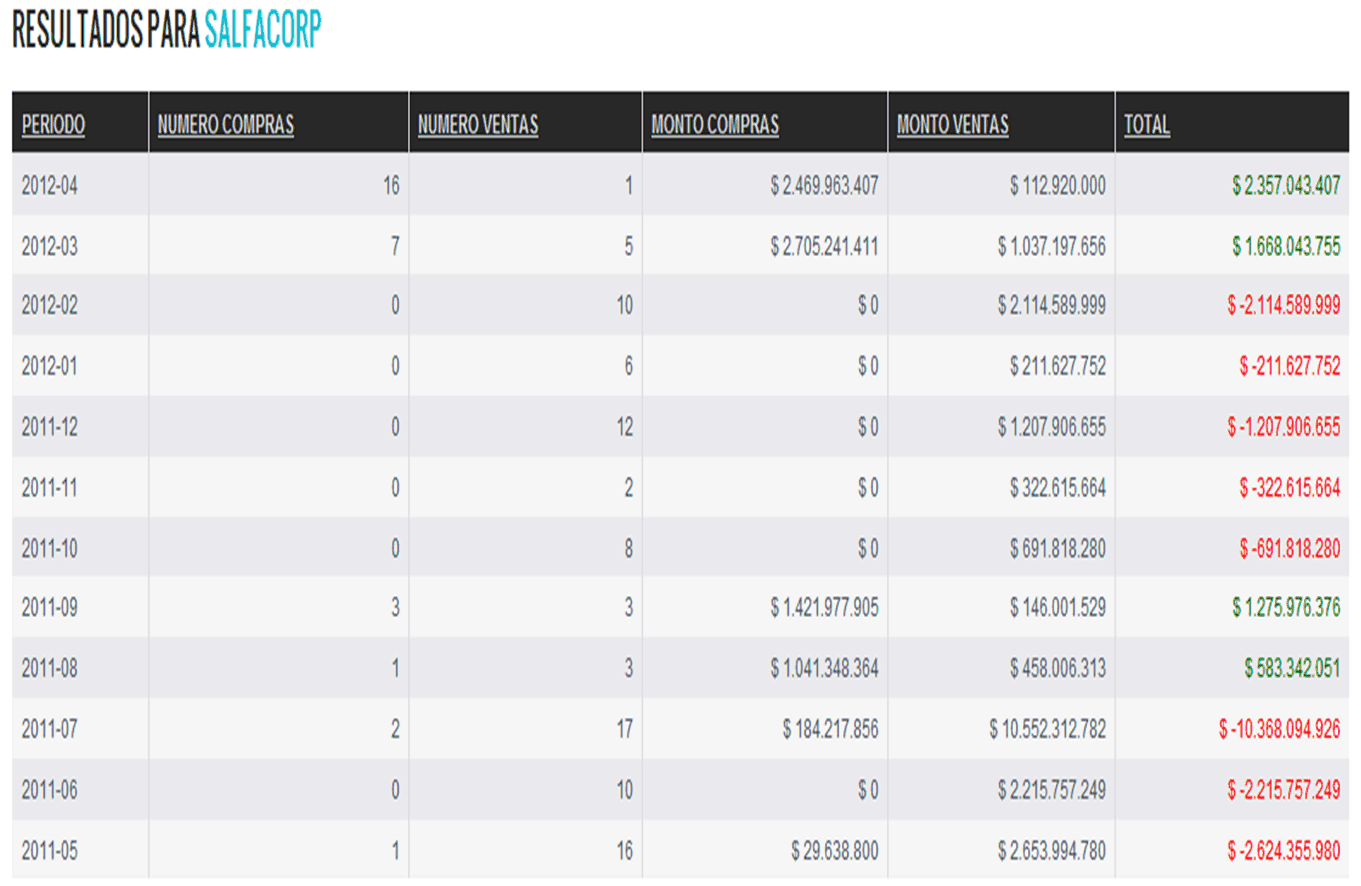Viewport: 1361px width, 886px height.
Task: Select the 2011-05 period cell
Action: tap(49, 851)
